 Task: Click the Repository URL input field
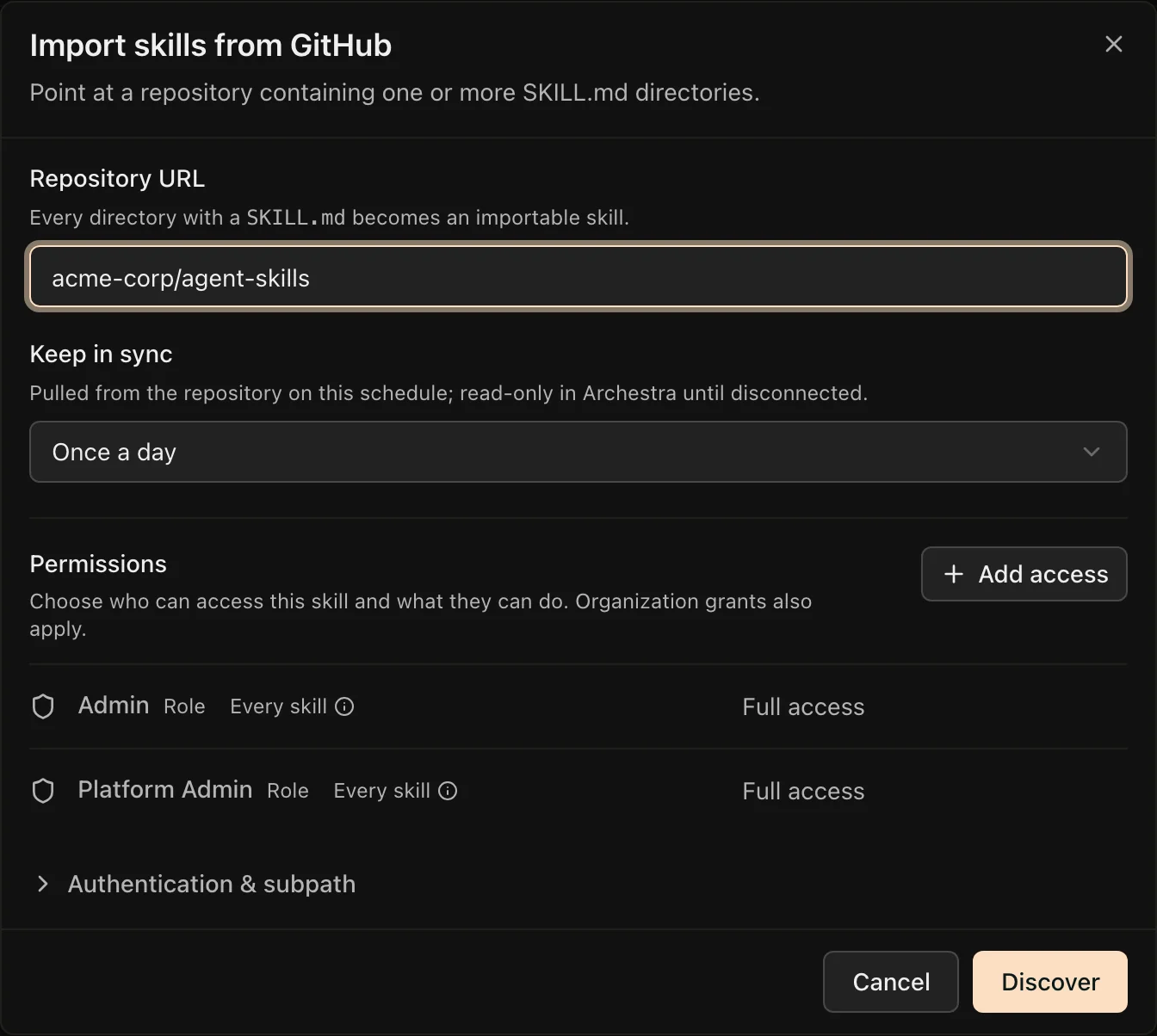578,277
